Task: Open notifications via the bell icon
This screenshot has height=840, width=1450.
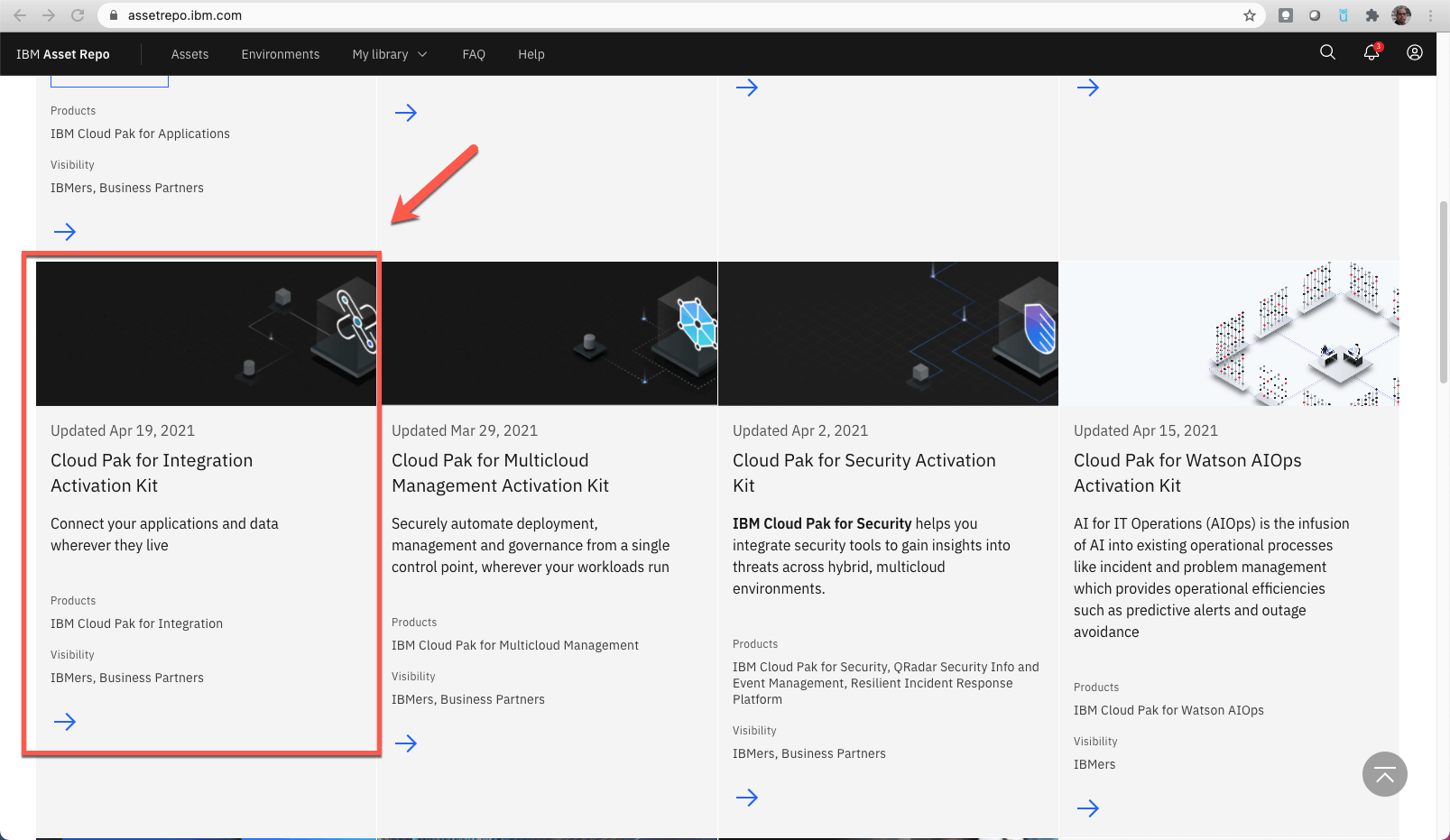Action: coord(1370,53)
